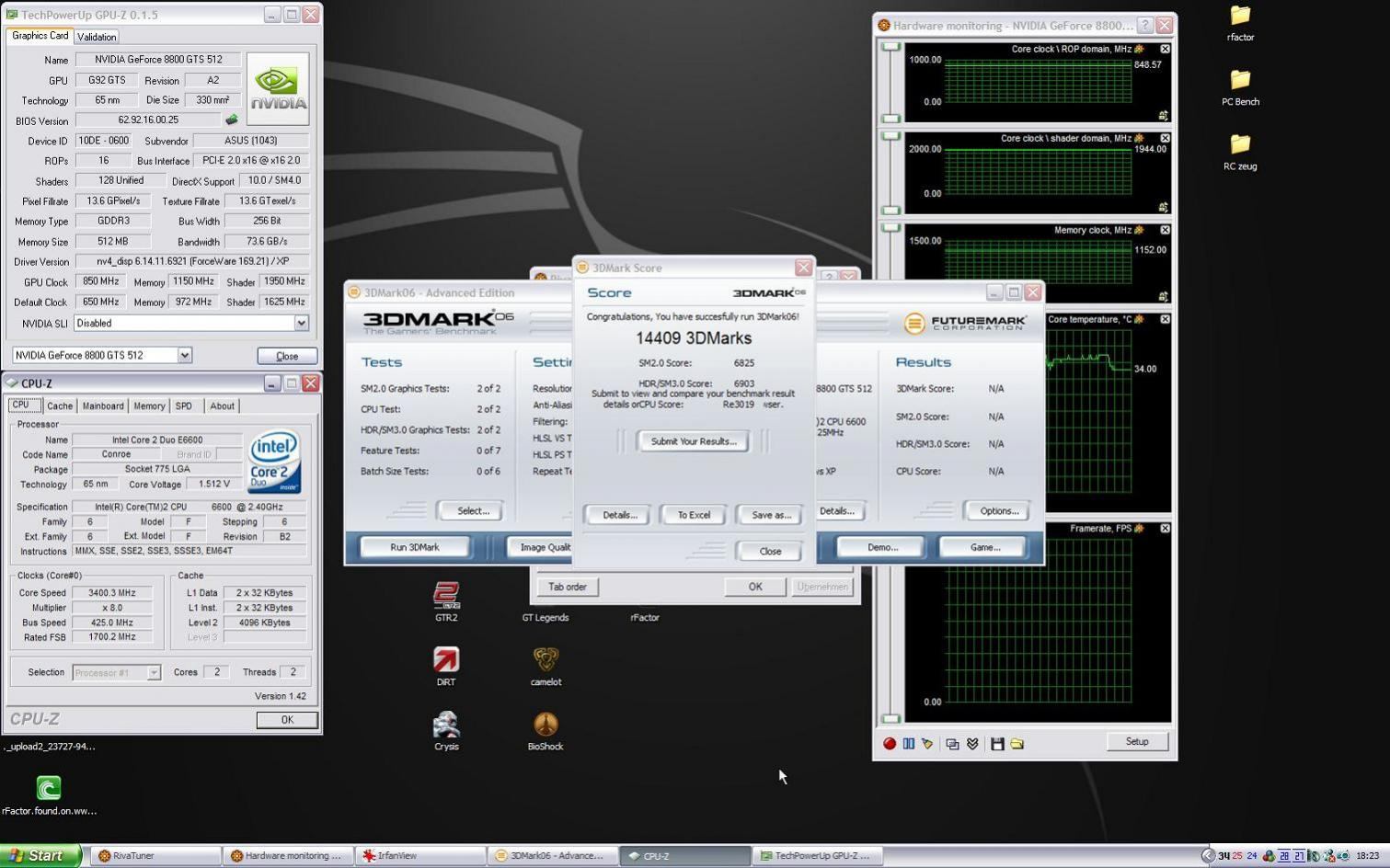This screenshot has width=1390, height=868.
Task: Click Game button in 3DMark06
Action: pos(985,547)
